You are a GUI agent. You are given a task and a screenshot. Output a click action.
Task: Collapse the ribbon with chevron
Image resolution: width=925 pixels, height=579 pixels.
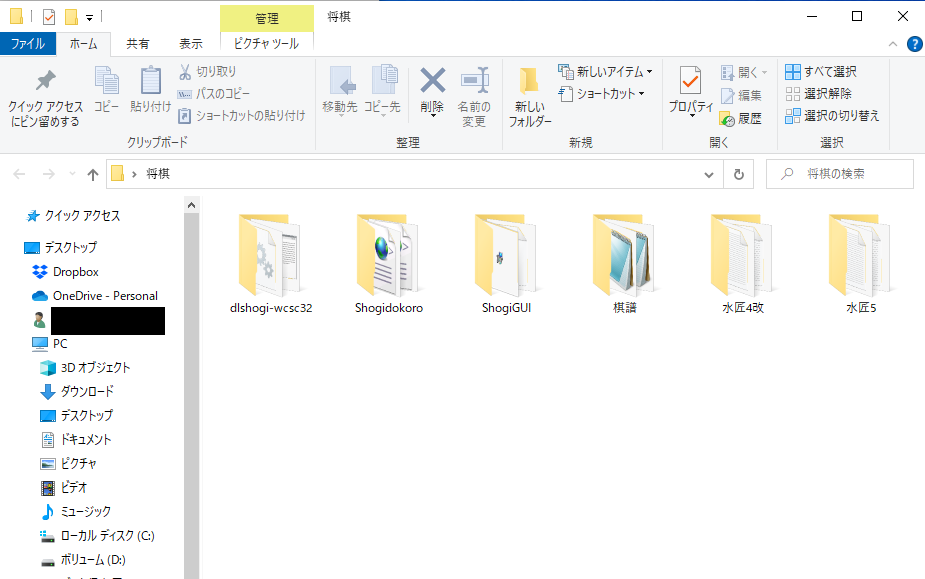(x=893, y=44)
